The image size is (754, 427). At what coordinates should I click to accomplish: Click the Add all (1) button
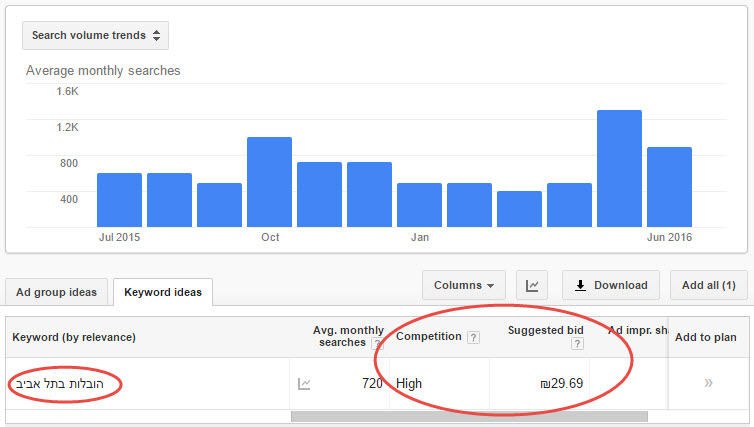click(709, 285)
